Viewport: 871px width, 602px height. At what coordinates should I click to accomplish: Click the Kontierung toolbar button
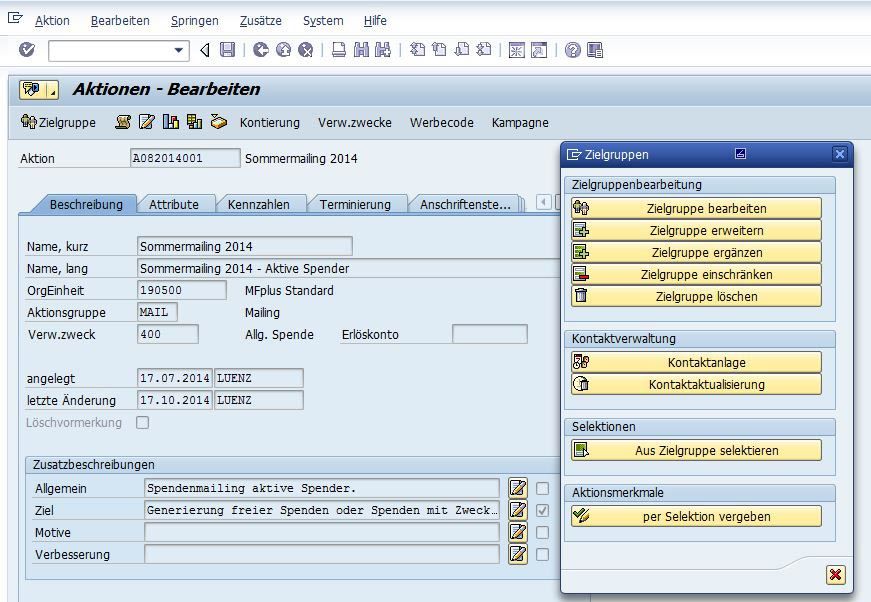tap(269, 123)
